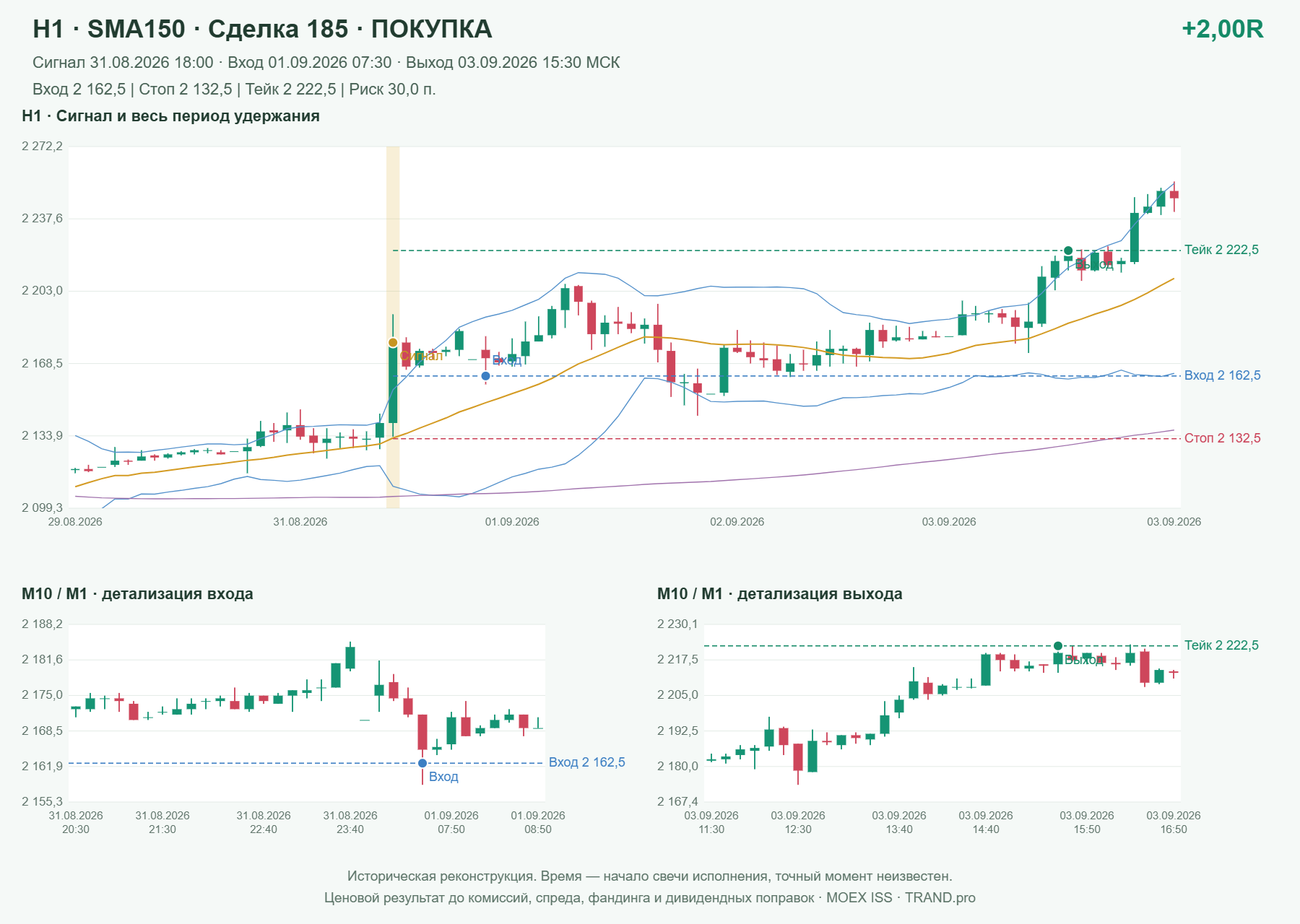Click 31.08.2026 date label on H1 chart

click(300, 522)
